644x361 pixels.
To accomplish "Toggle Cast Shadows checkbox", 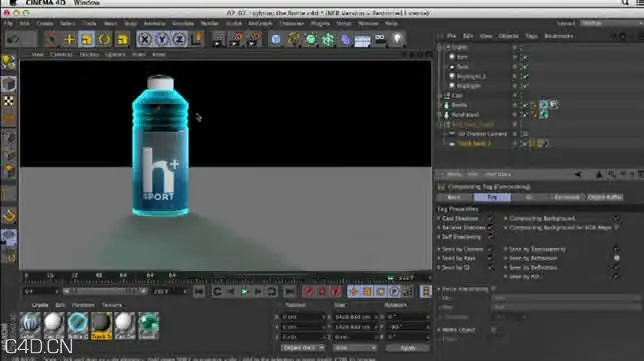I will pyautogui.click(x=490, y=218).
